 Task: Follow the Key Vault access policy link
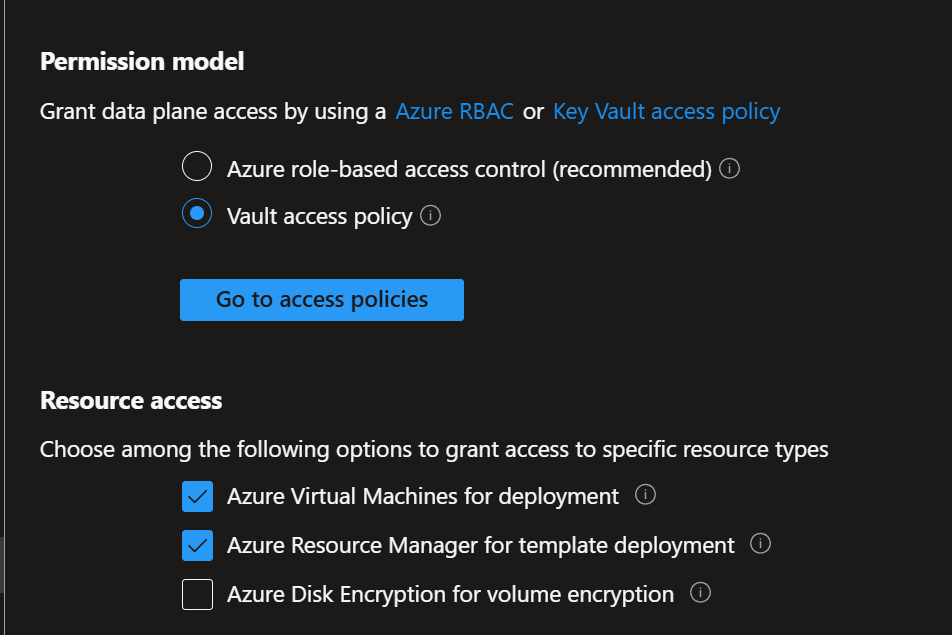666,112
